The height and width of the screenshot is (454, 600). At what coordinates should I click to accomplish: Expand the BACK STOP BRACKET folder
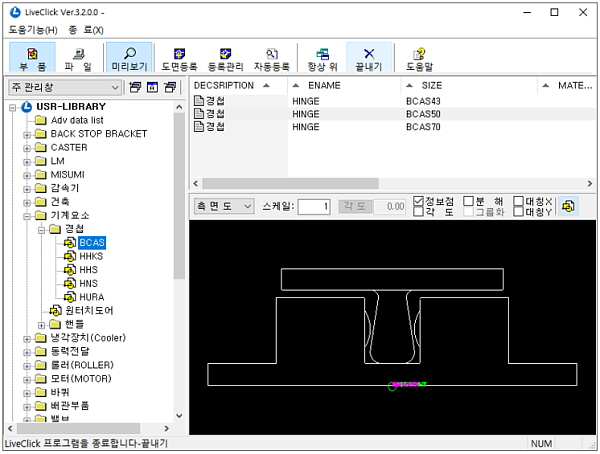[x=27, y=135]
